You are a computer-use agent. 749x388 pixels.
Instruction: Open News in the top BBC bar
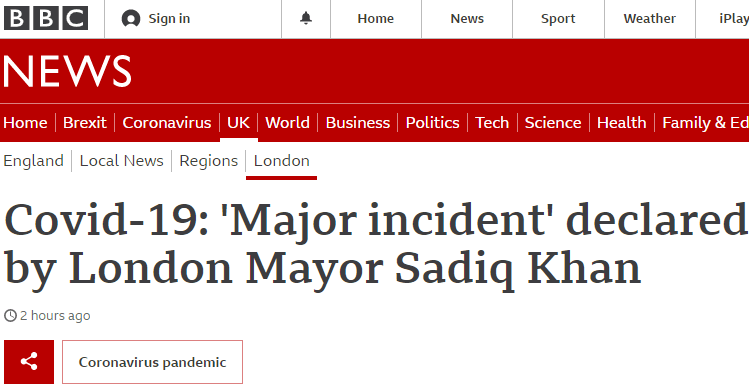467,19
